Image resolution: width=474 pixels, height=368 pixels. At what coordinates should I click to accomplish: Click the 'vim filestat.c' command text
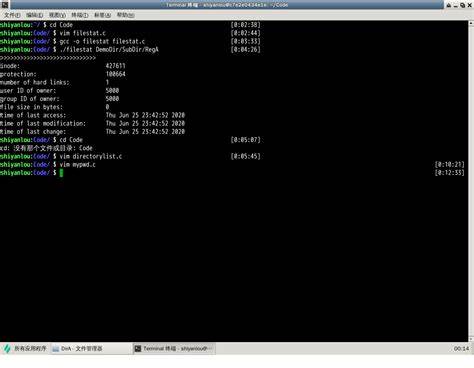[x=83, y=33]
